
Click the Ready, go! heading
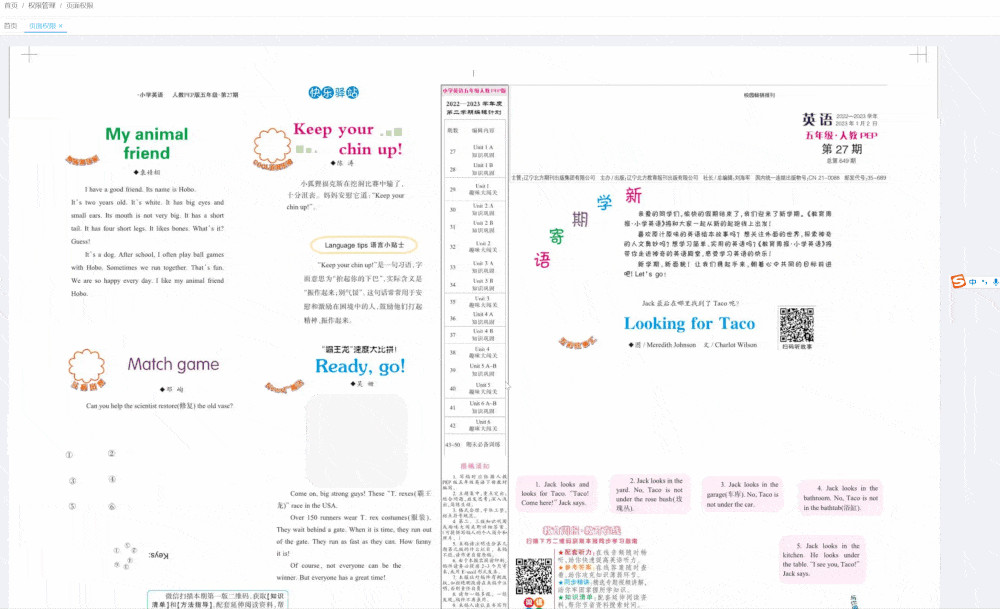click(360, 366)
